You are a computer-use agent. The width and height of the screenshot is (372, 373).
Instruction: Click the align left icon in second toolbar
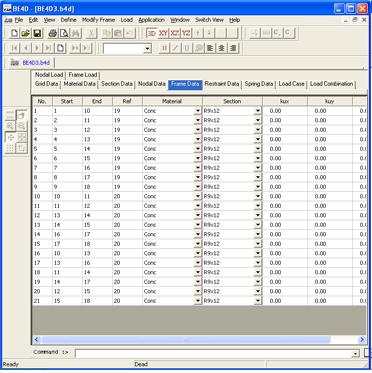coord(210,48)
